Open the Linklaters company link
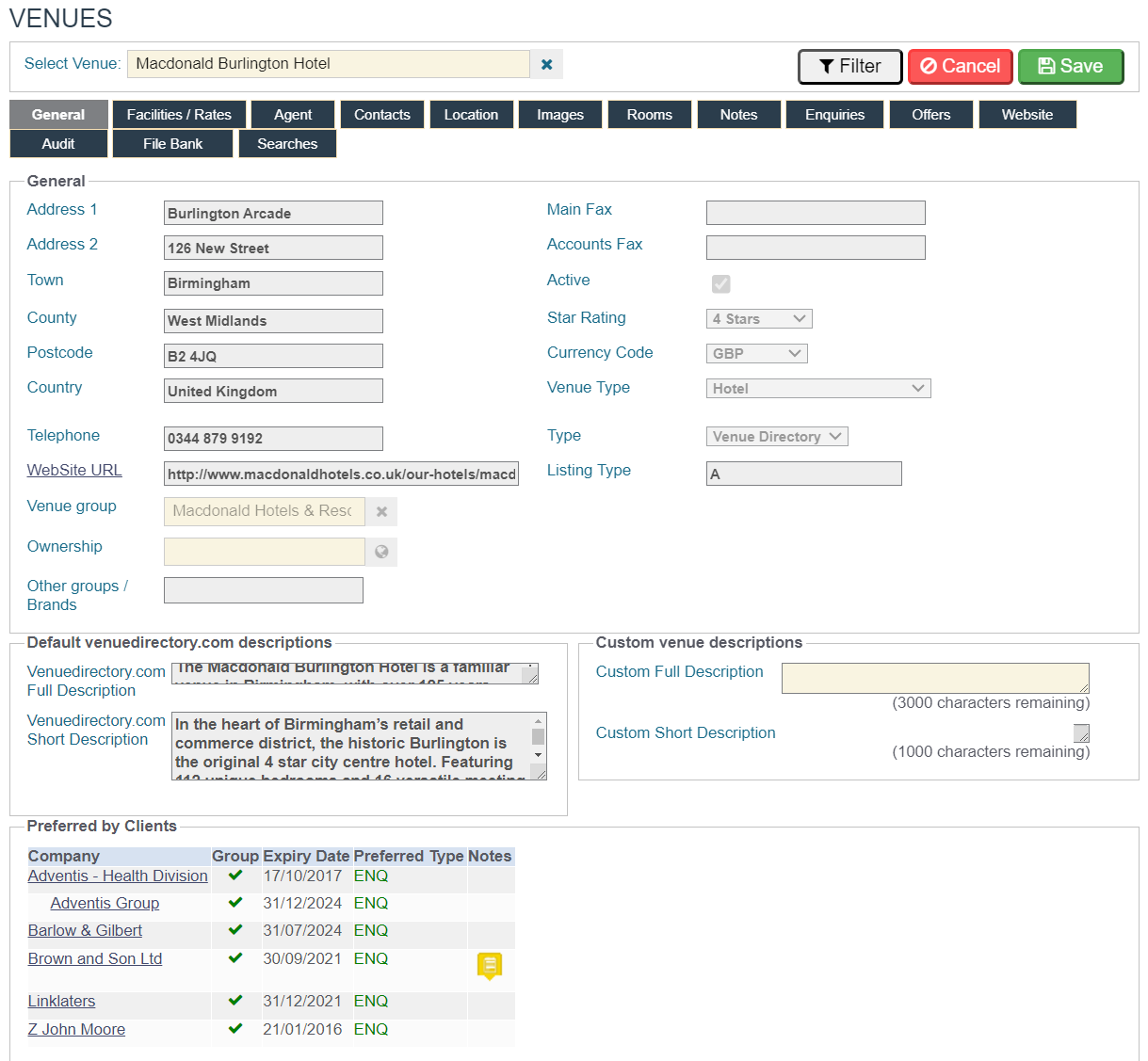1148x1061 pixels. click(61, 1001)
